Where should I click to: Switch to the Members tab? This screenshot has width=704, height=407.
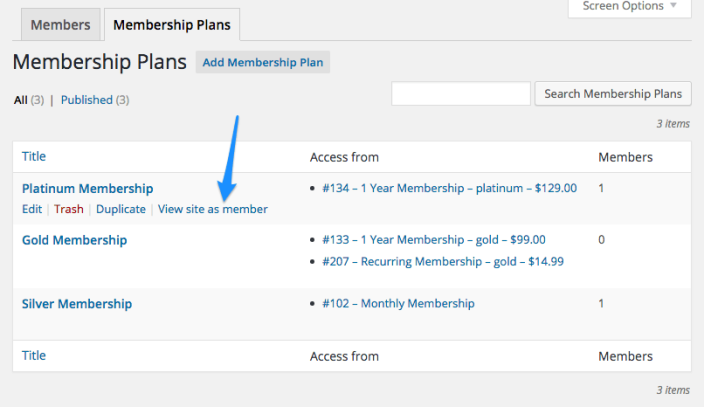[x=60, y=25]
